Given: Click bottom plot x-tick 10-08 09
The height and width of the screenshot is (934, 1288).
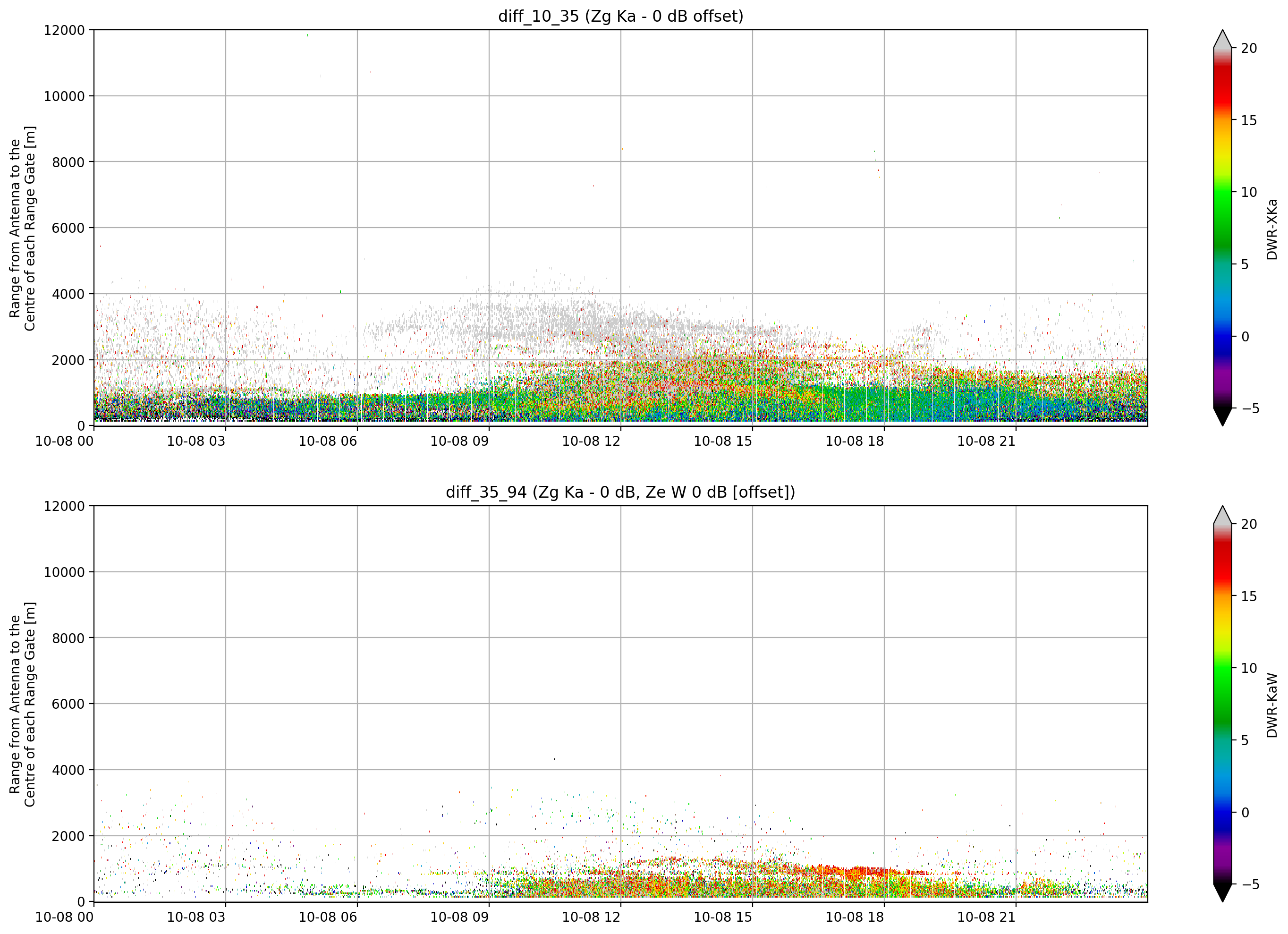Looking at the screenshot, I should pos(459,917).
